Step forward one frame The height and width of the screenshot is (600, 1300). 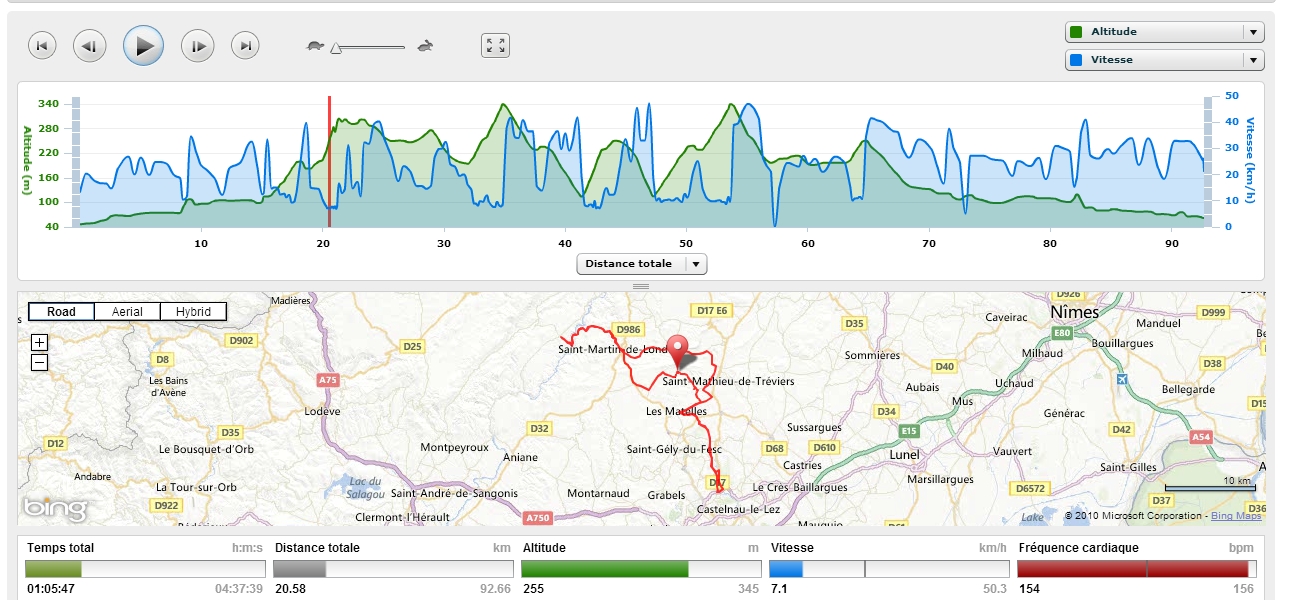point(198,45)
